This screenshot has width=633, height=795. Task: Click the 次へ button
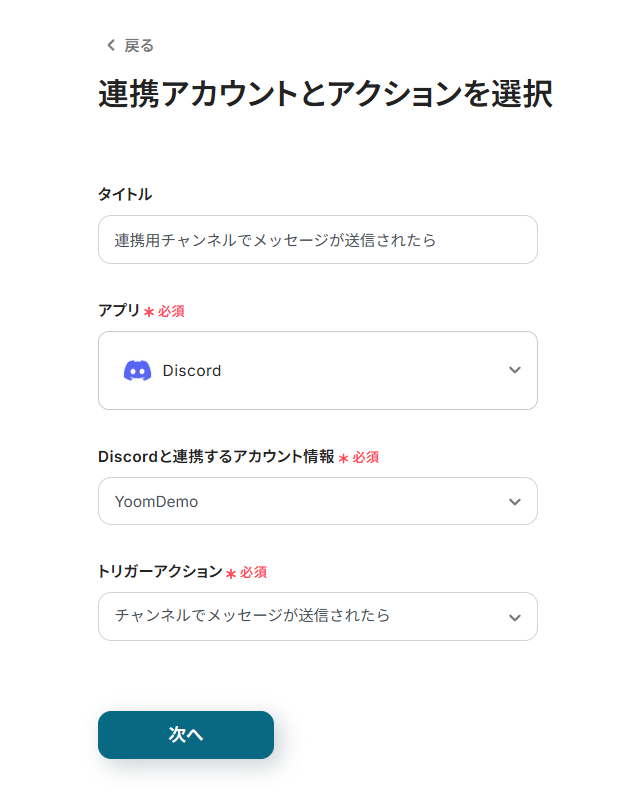point(186,735)
